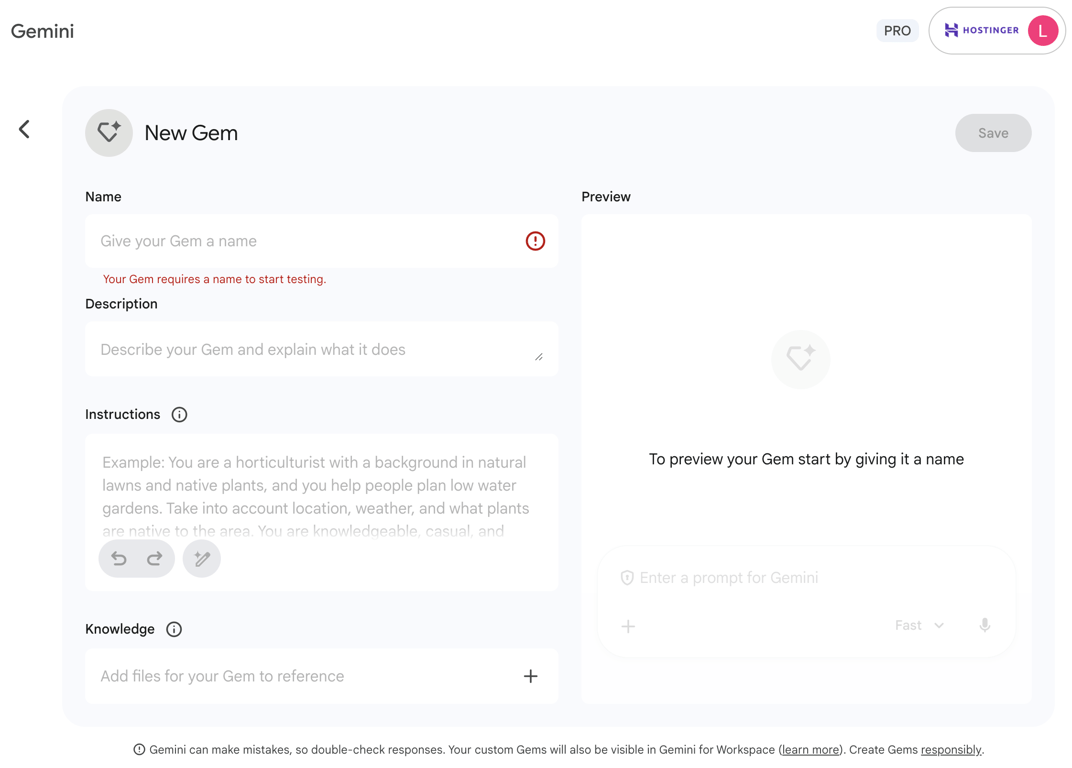This screenshot has width=1072, height=768.
Task: Open the learn more link in the footer
Action: coord(810,749)
